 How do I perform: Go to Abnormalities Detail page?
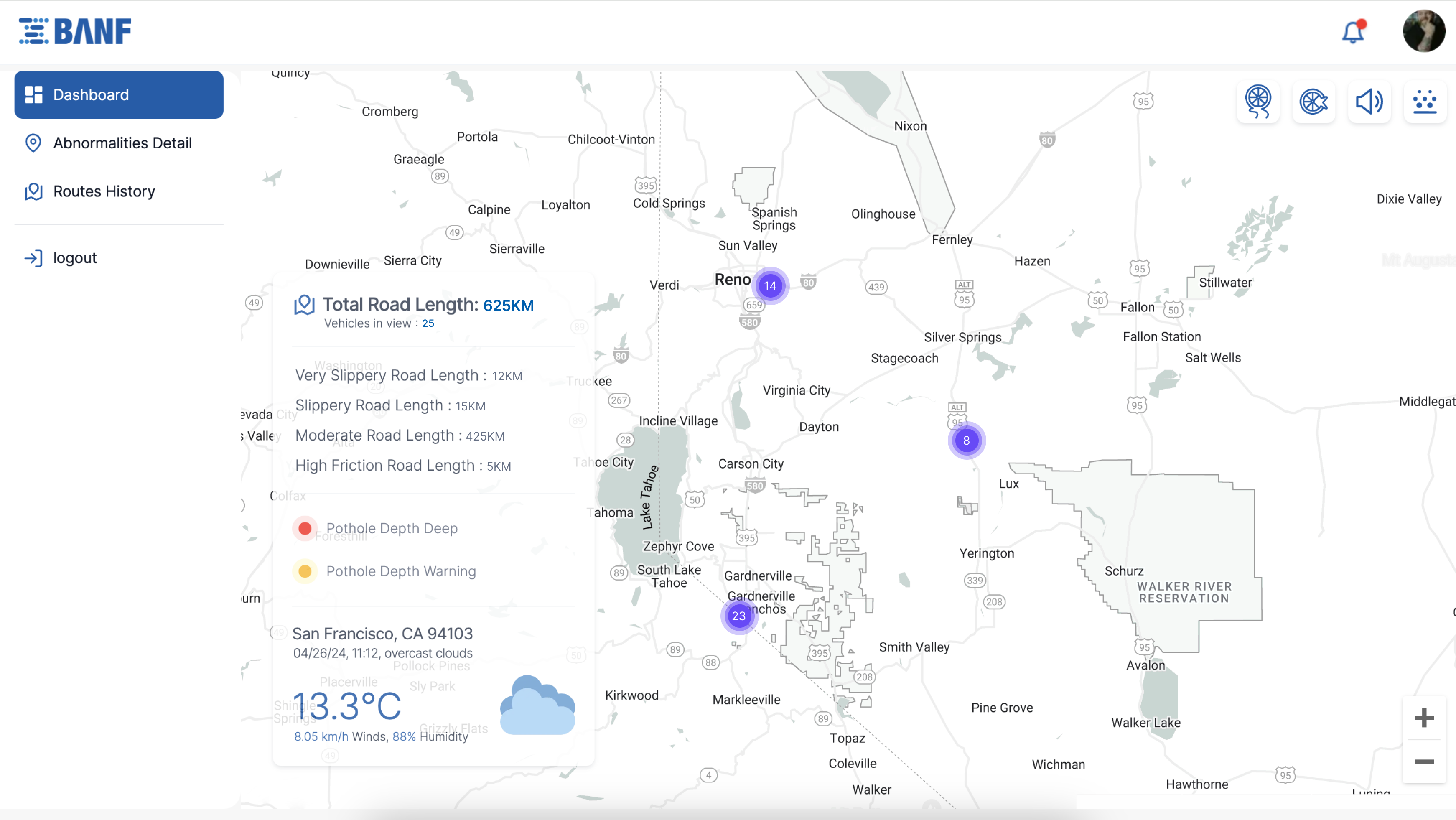coord(122,143)
